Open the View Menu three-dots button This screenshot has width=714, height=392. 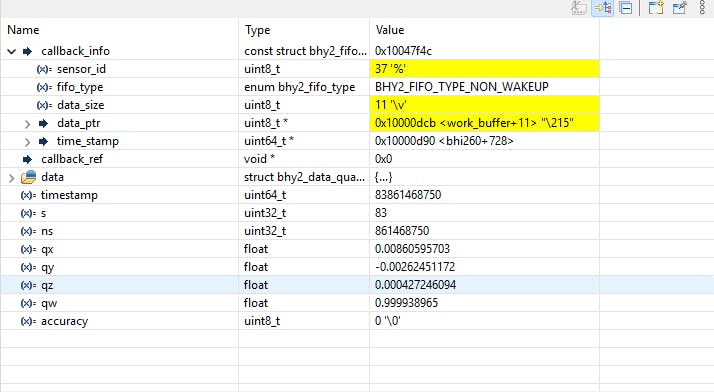702,8
